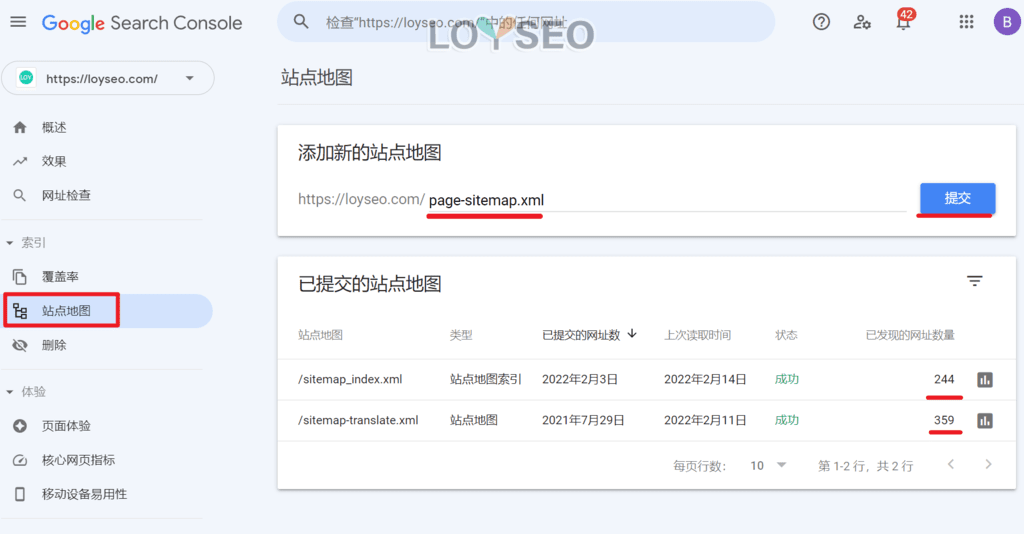The image size is (1024, 534).
Task: Click the 已发现的网址数量 column header
Action: point(910,335)
